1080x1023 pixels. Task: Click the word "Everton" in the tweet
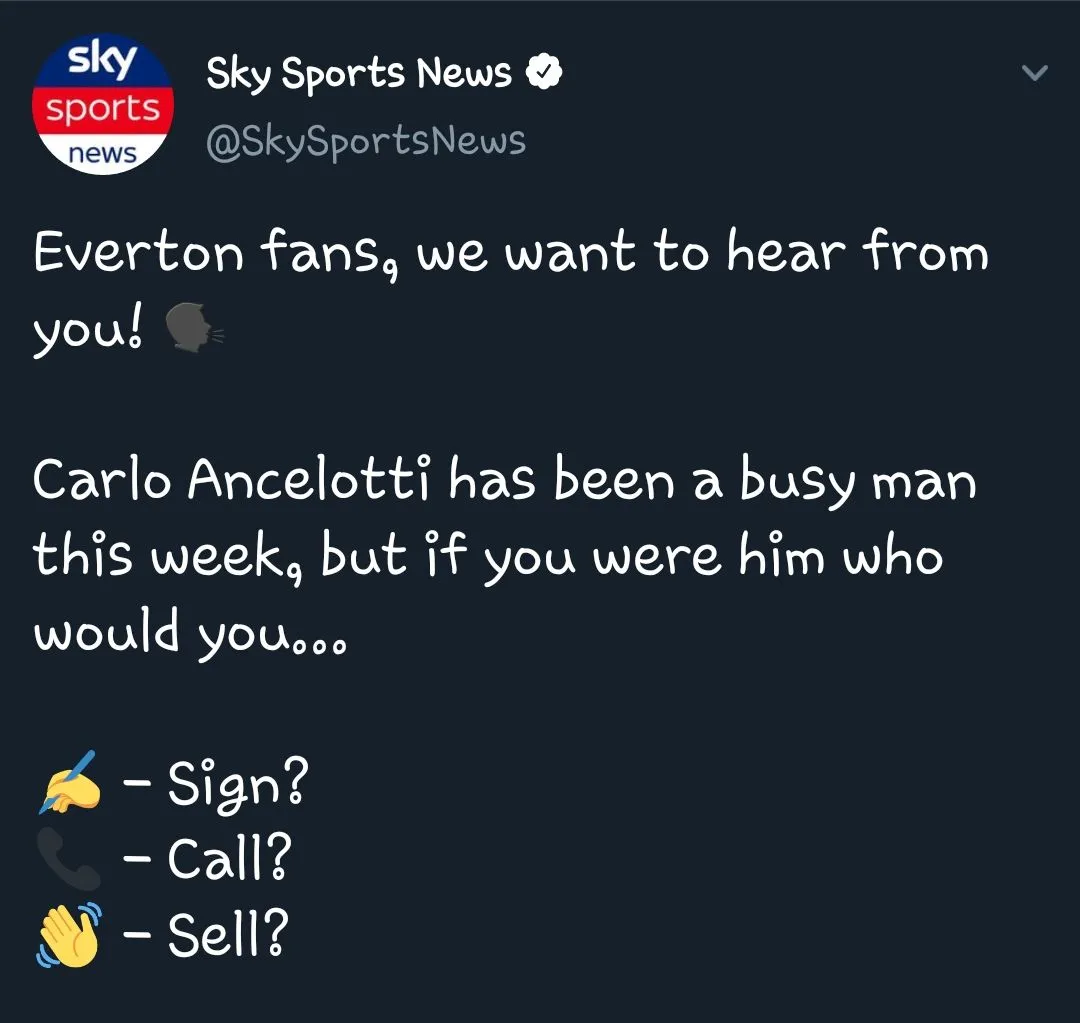tap(137, 253)
